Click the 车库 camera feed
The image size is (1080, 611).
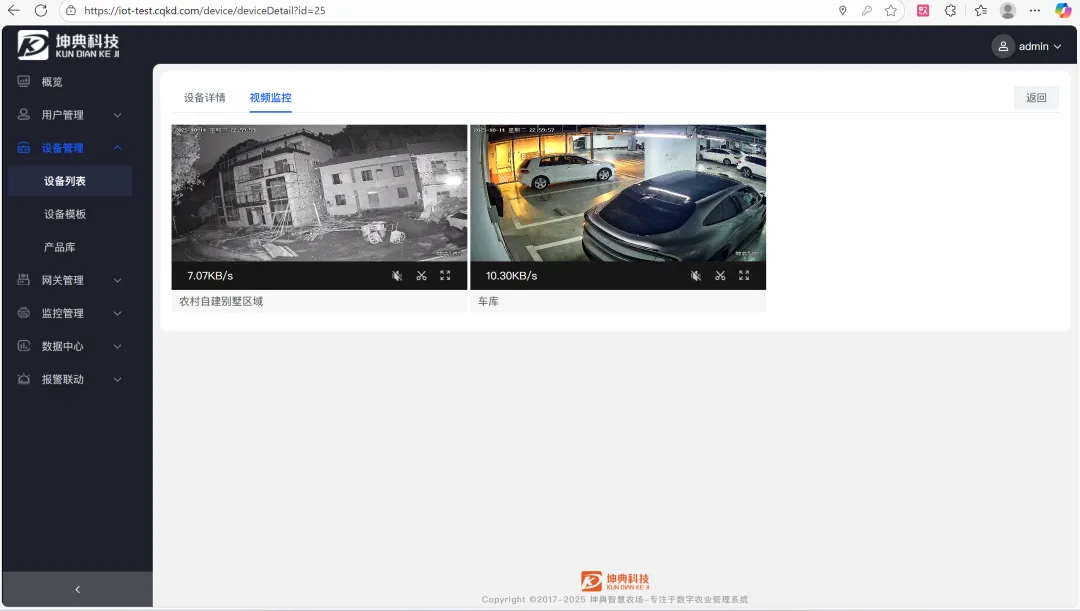tap(618, 193)
